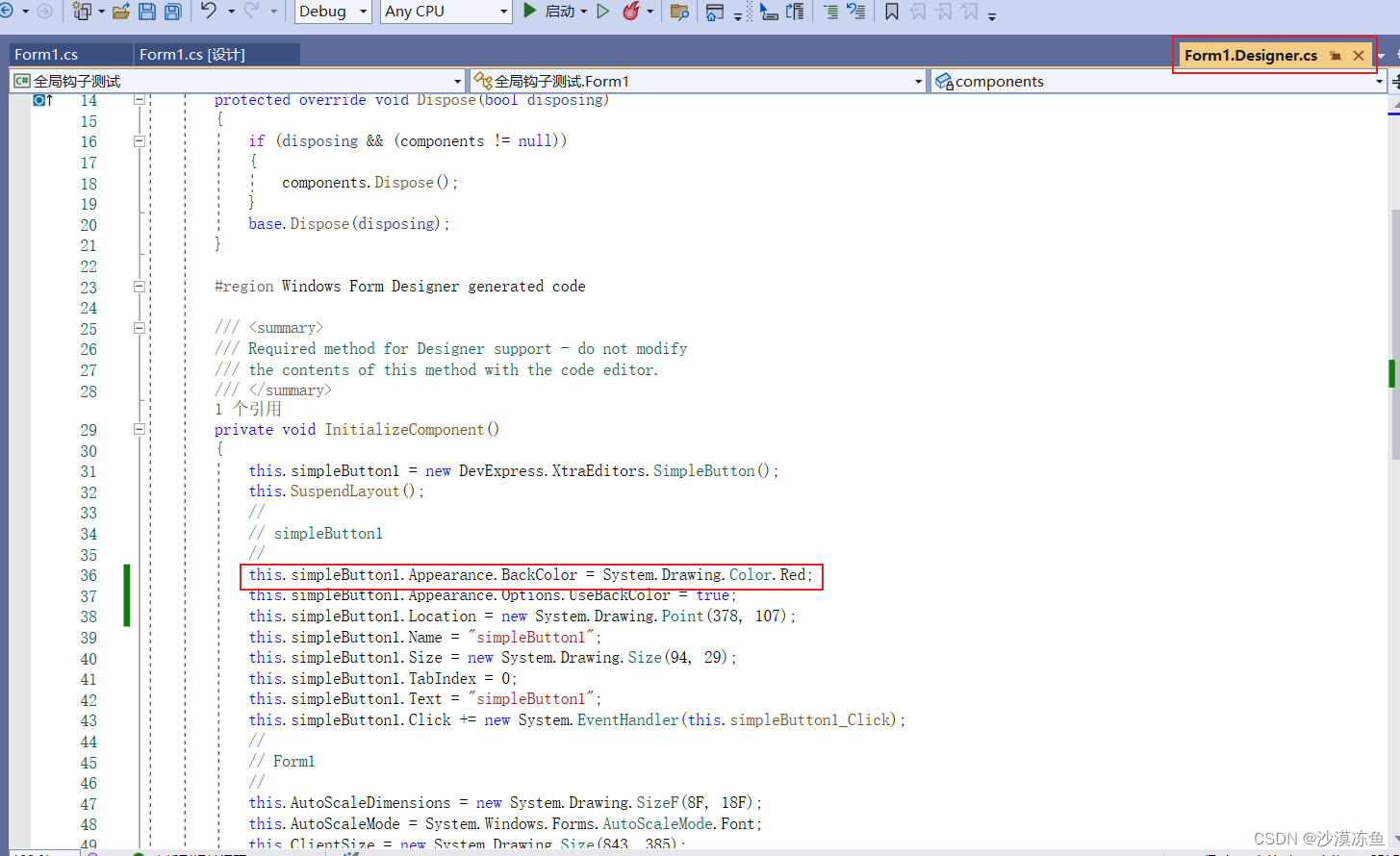Toggle a bookmark on the current line
The width and height of the screenshot is (1400, 856).
(891, 12)
